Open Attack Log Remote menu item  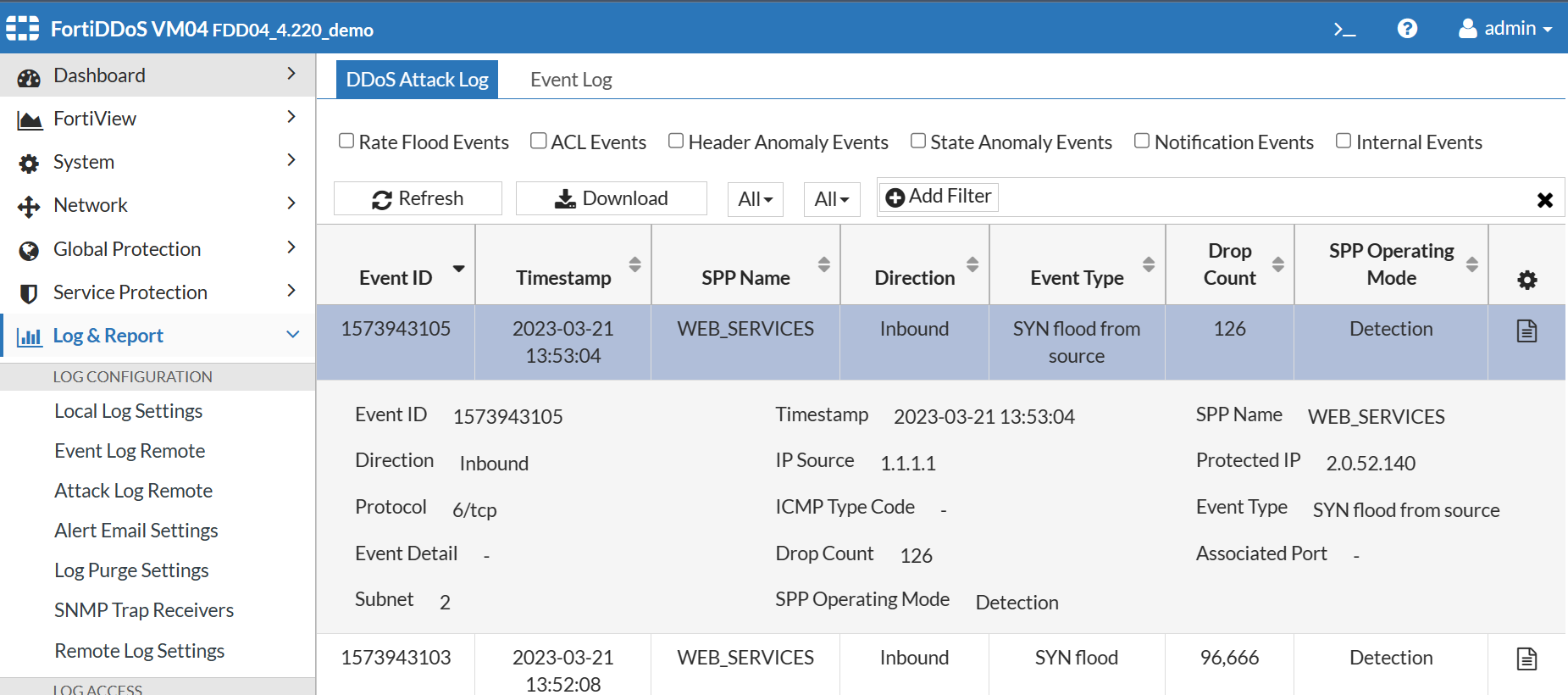(x=134, y=491)
